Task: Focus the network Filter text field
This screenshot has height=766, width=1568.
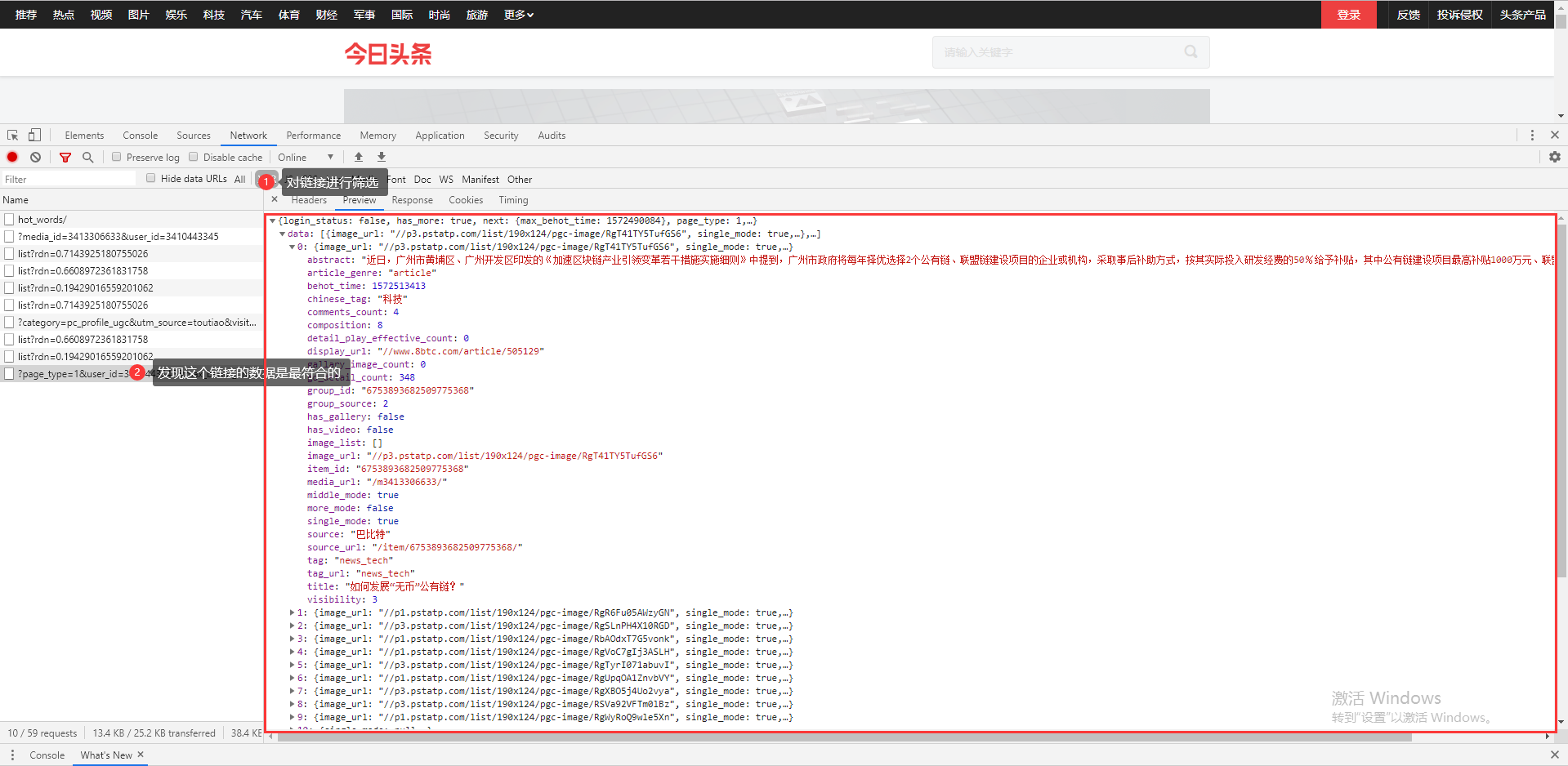Action: (x=69, y=179)
